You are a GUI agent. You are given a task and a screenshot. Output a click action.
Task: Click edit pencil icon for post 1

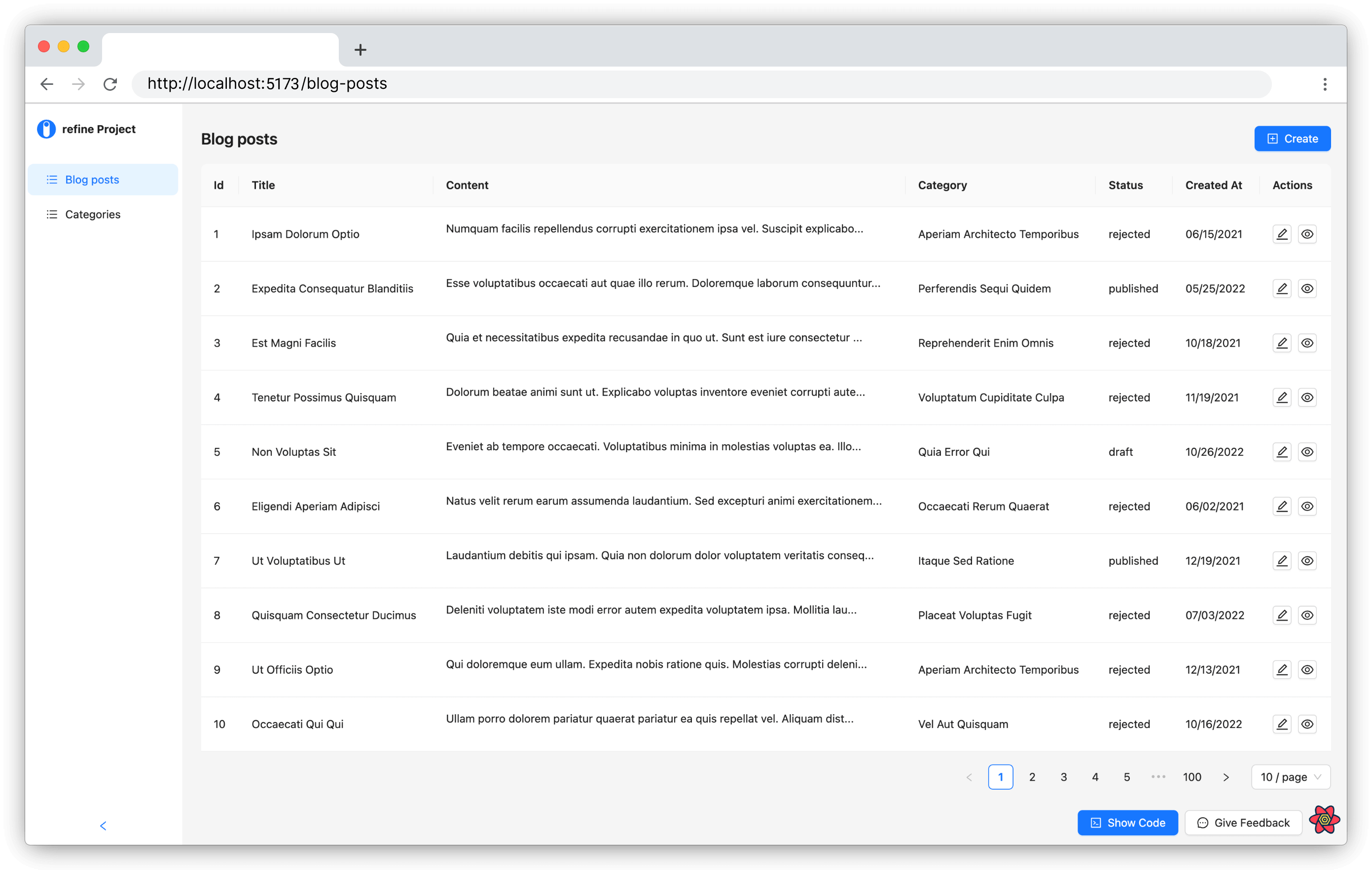(x=1281, y=234)
